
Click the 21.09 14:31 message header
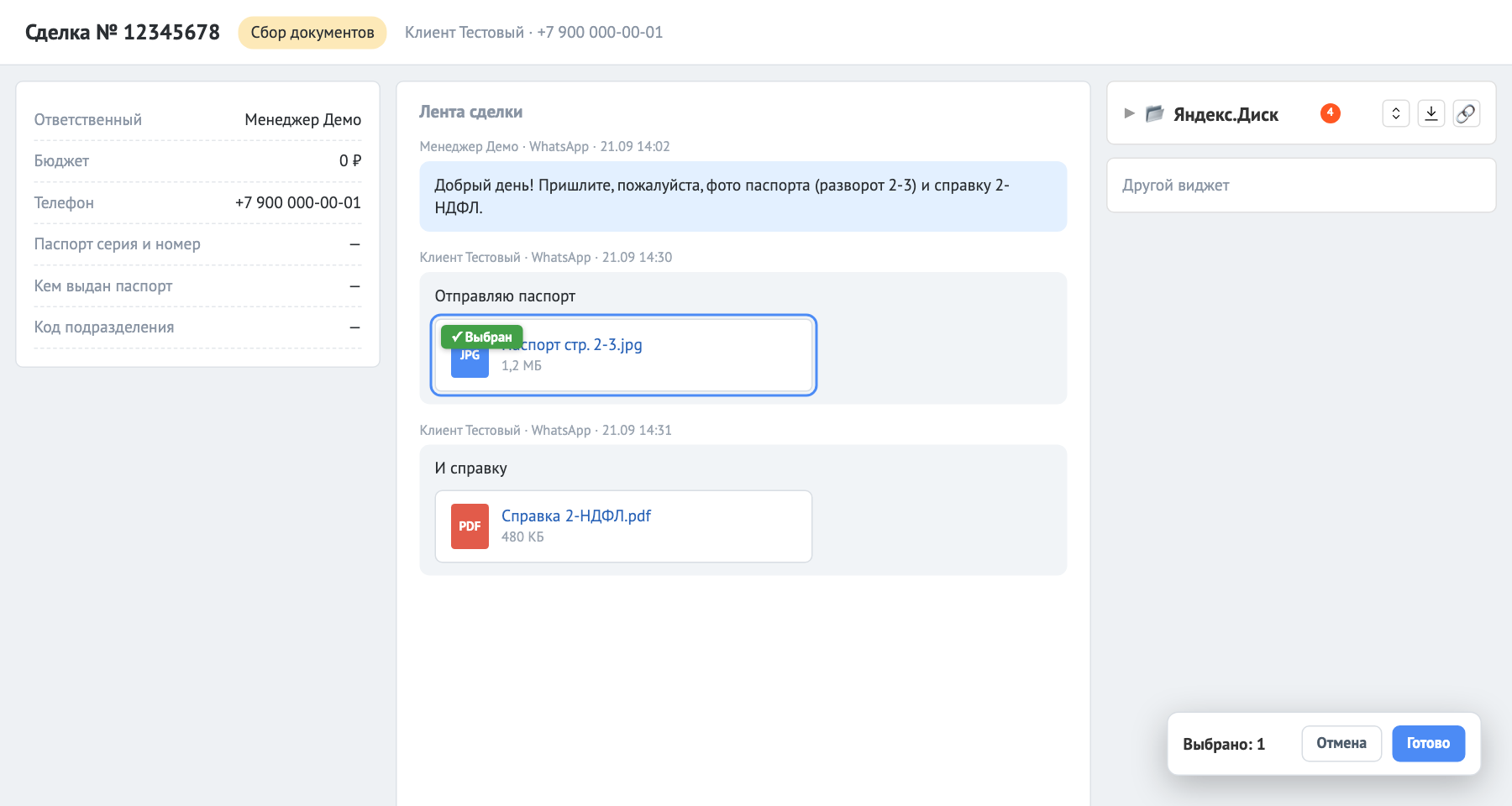(x=546, y=431)
